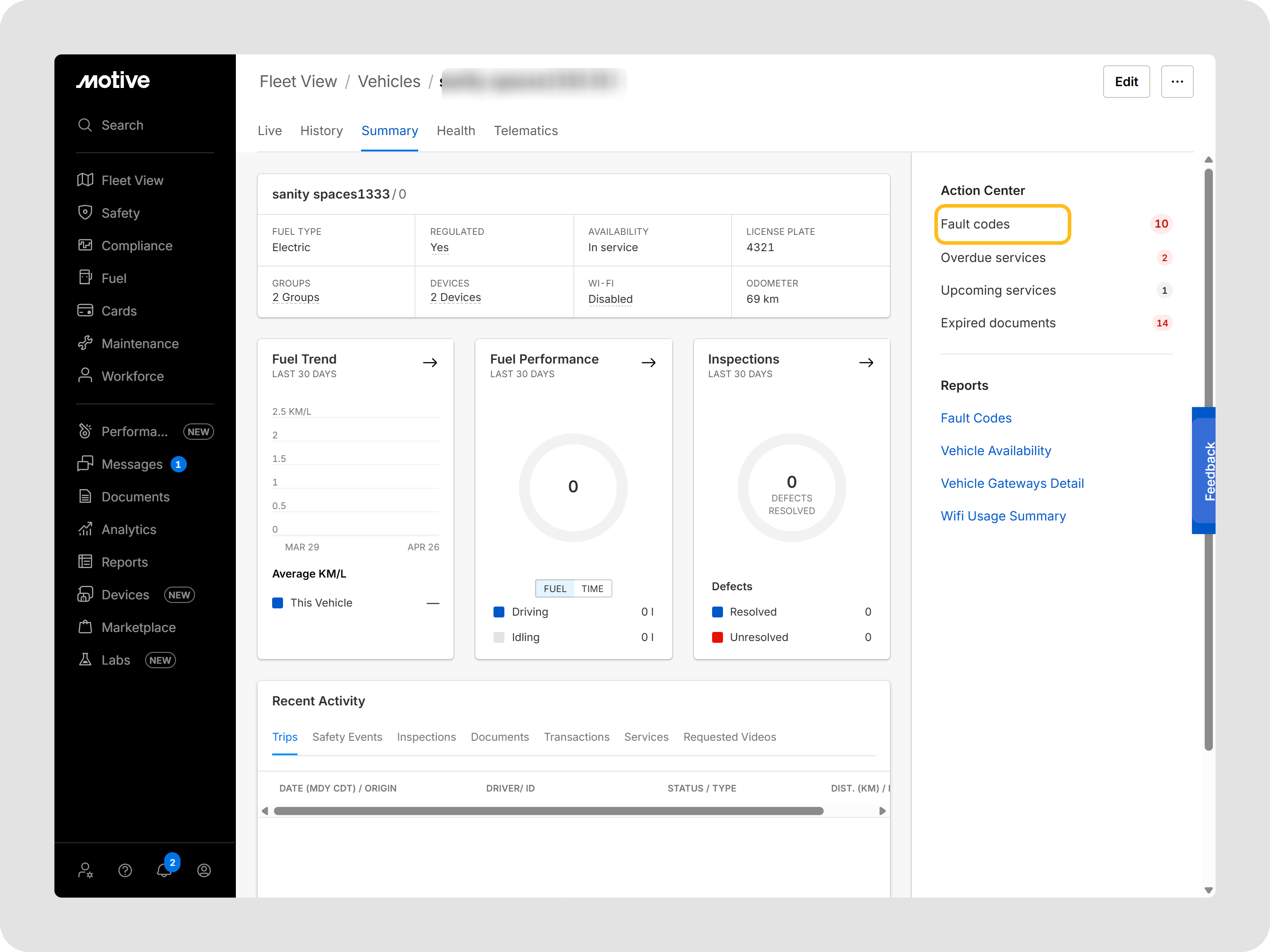The height and width of the screenshot is (952, 1270).
Task: Switch to the Health tab
Action: coord(456,131)
